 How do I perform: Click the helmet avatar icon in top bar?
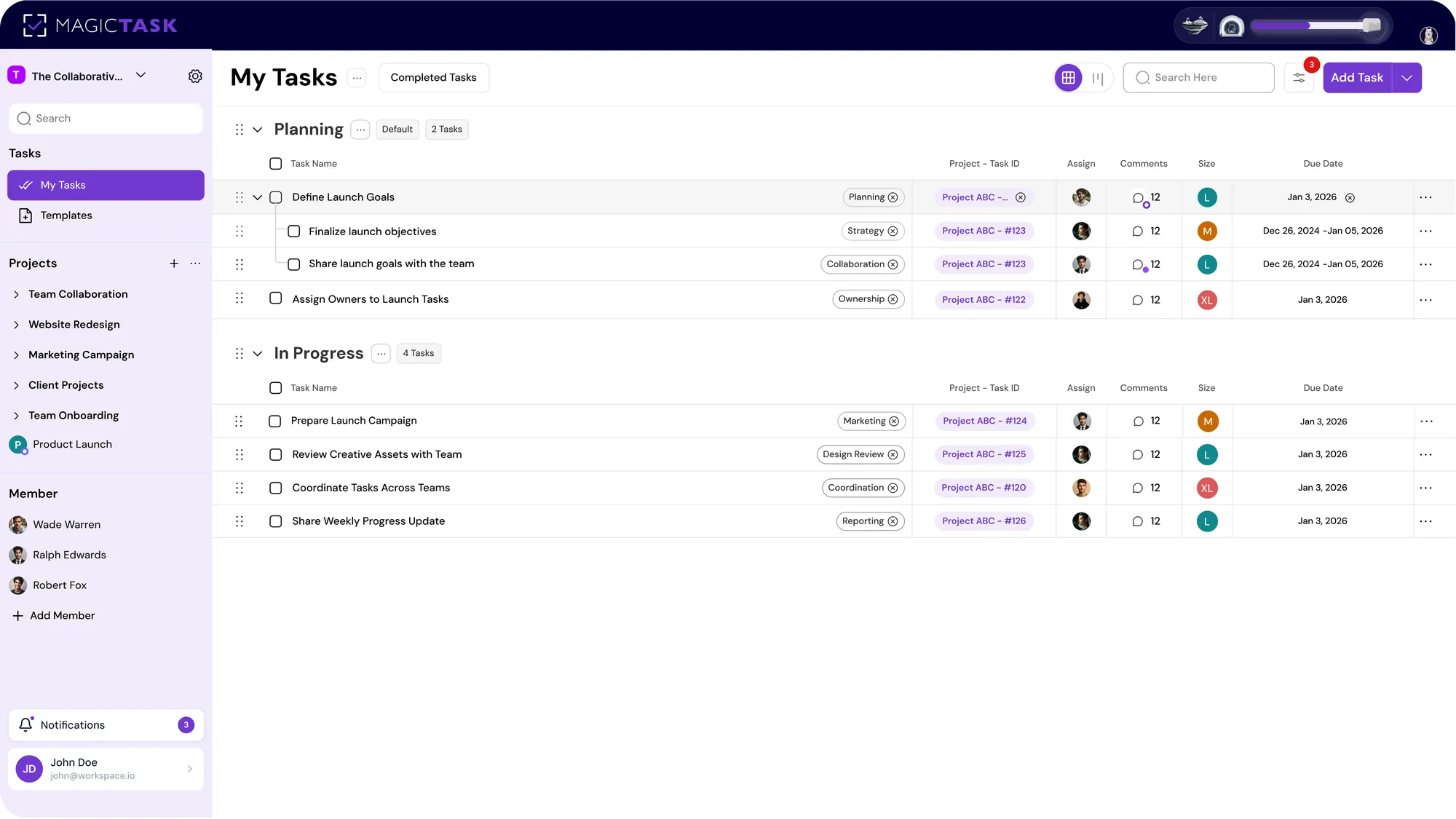pyautogui.click(x=1231, y=27)
